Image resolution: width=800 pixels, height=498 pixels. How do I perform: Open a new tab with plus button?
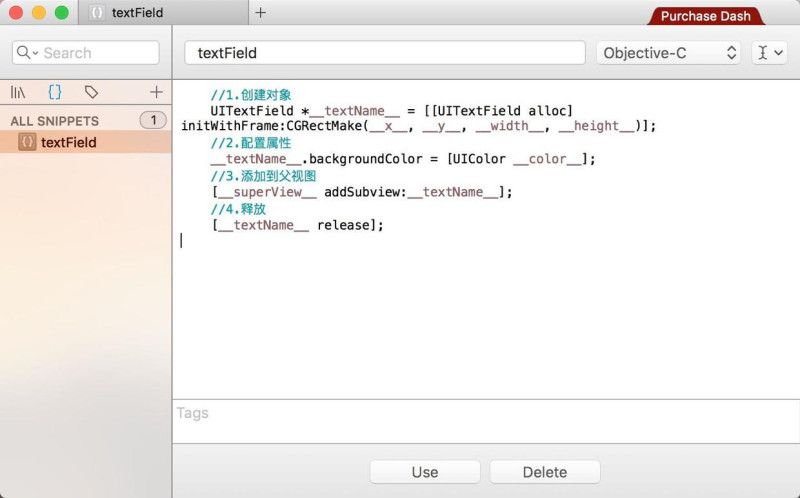pyautogui.click(x=261, y=13)
